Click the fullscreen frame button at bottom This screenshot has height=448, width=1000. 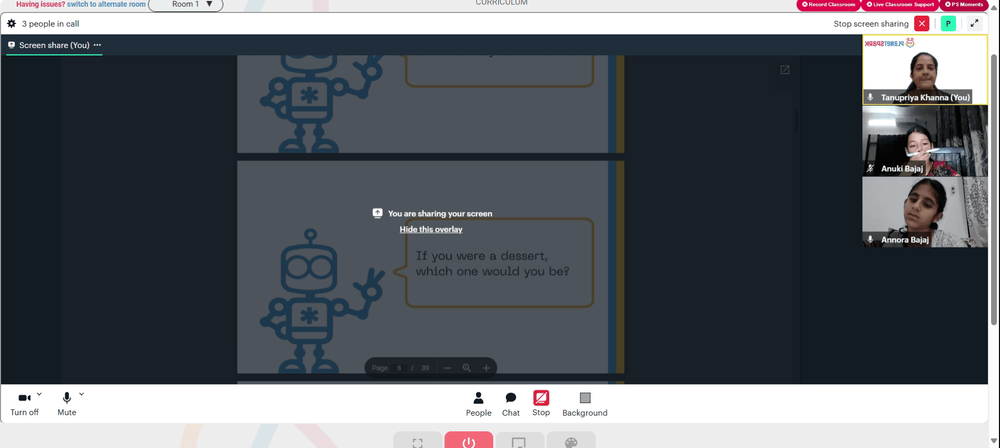pyautogui.click(x=418, y=441)
